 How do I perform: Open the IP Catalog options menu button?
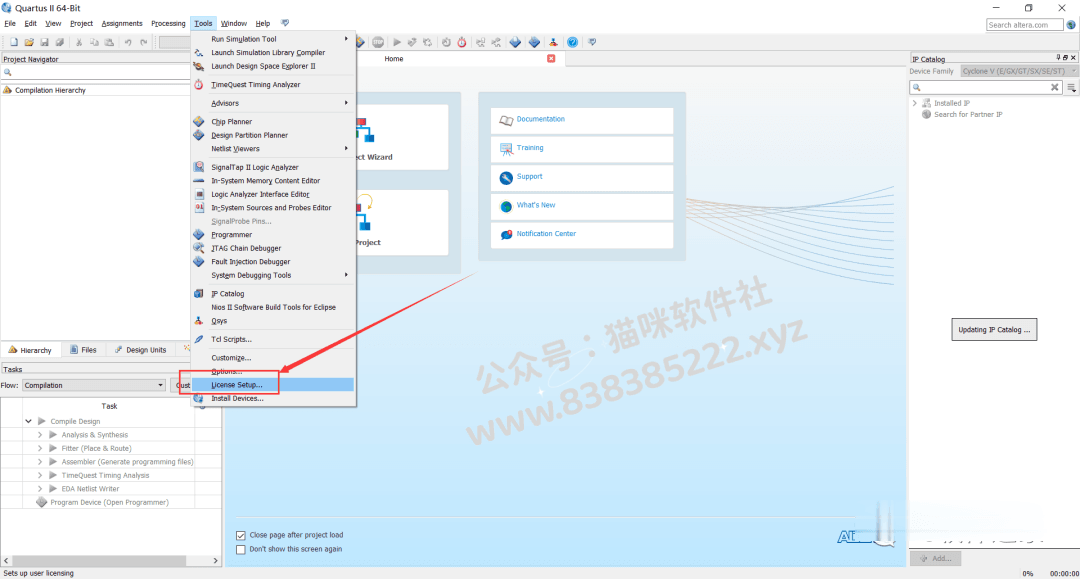pyautogui.click(x=1072, y=87)
